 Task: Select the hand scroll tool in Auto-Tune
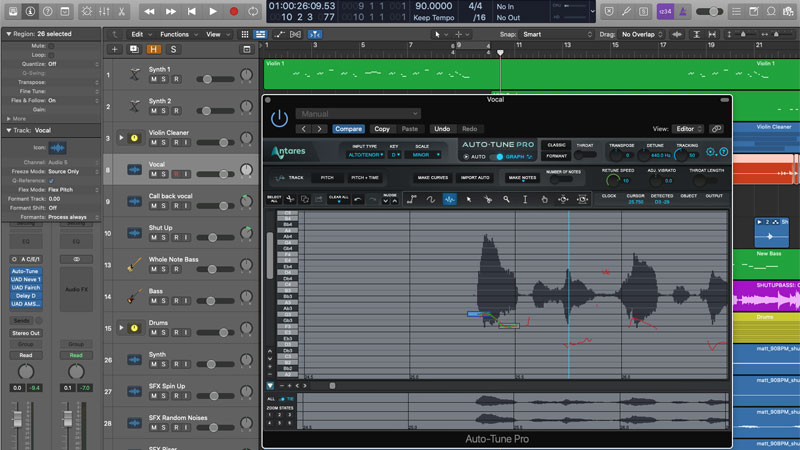[544, 200]
